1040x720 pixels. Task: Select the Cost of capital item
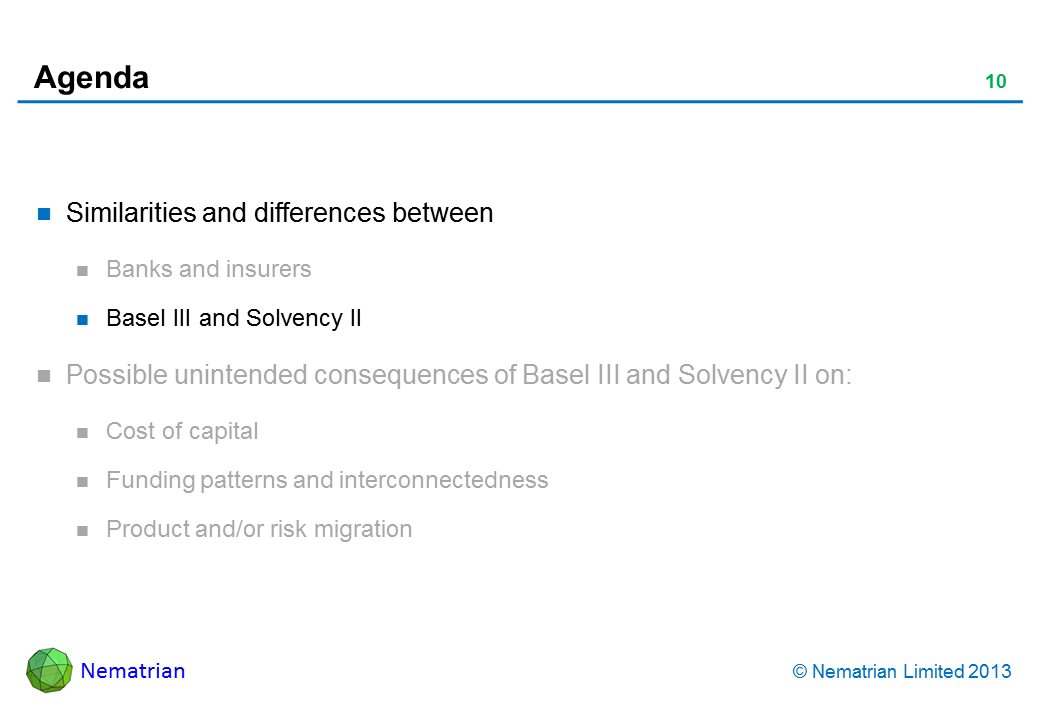coord(182,431)
